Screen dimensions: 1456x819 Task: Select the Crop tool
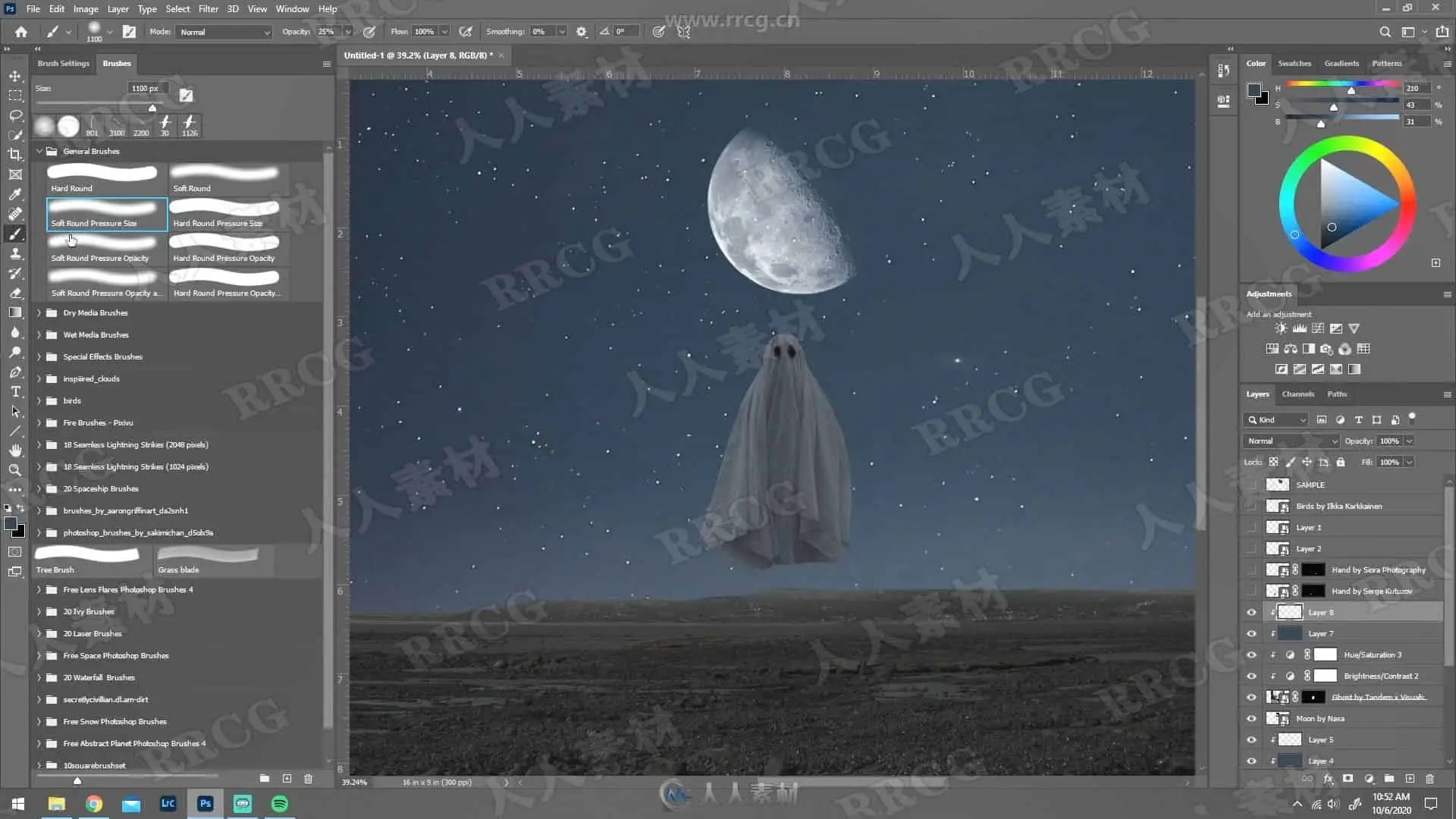click(15, 155)
